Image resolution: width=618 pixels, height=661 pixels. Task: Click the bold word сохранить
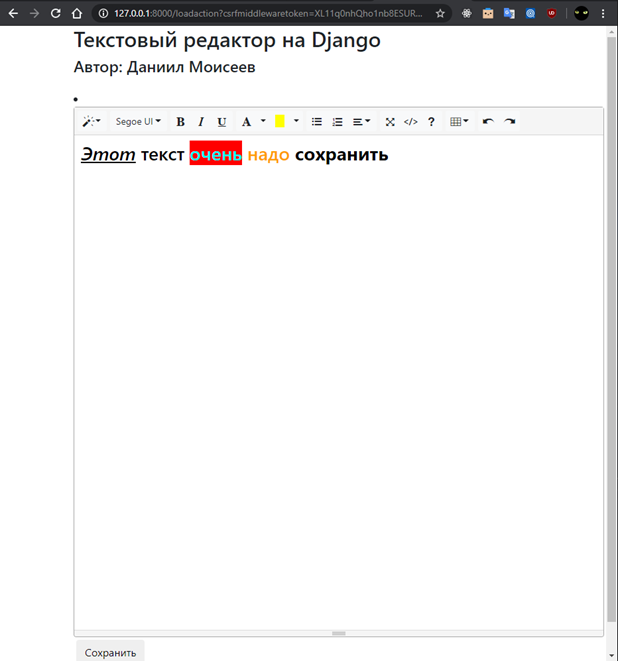coord(341,155)
